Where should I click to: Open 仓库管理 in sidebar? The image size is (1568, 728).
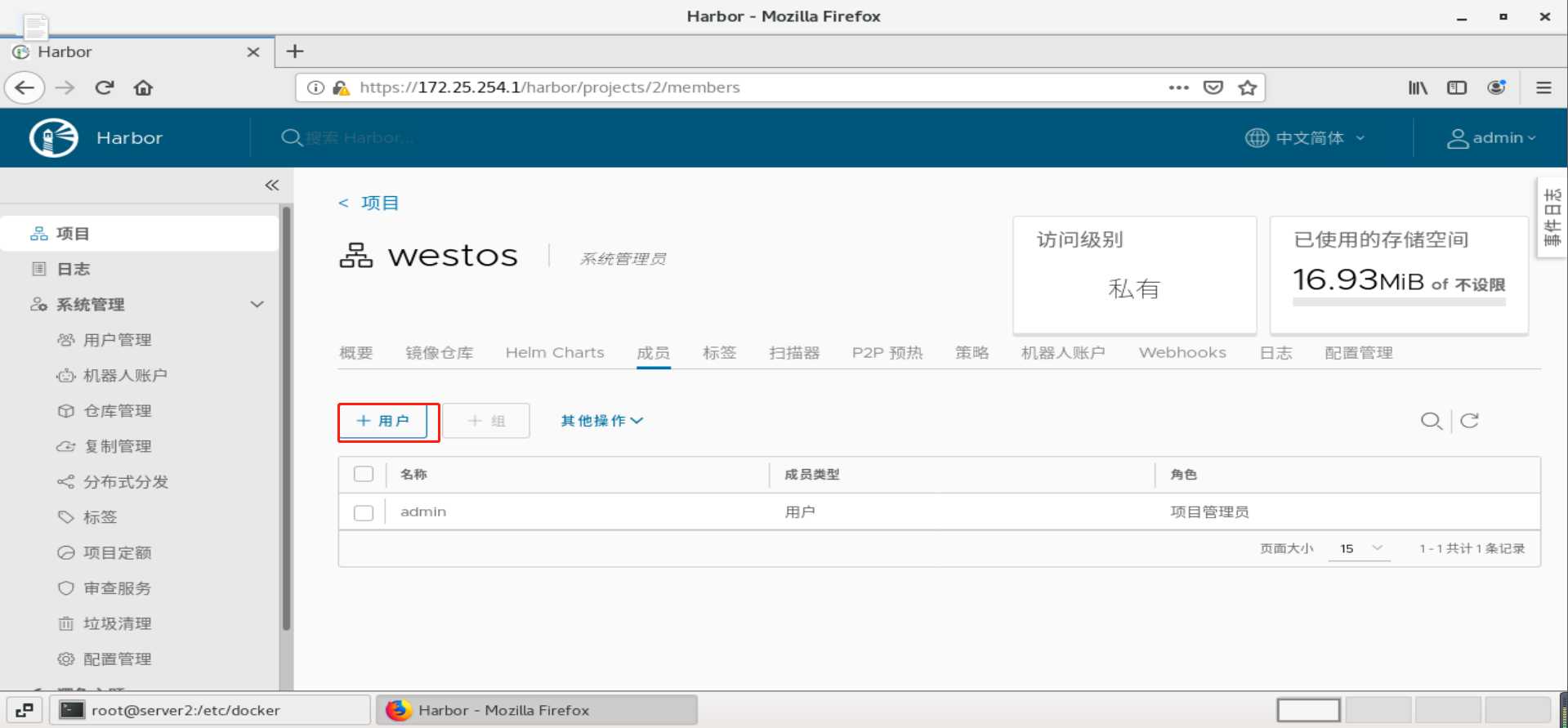117,411
